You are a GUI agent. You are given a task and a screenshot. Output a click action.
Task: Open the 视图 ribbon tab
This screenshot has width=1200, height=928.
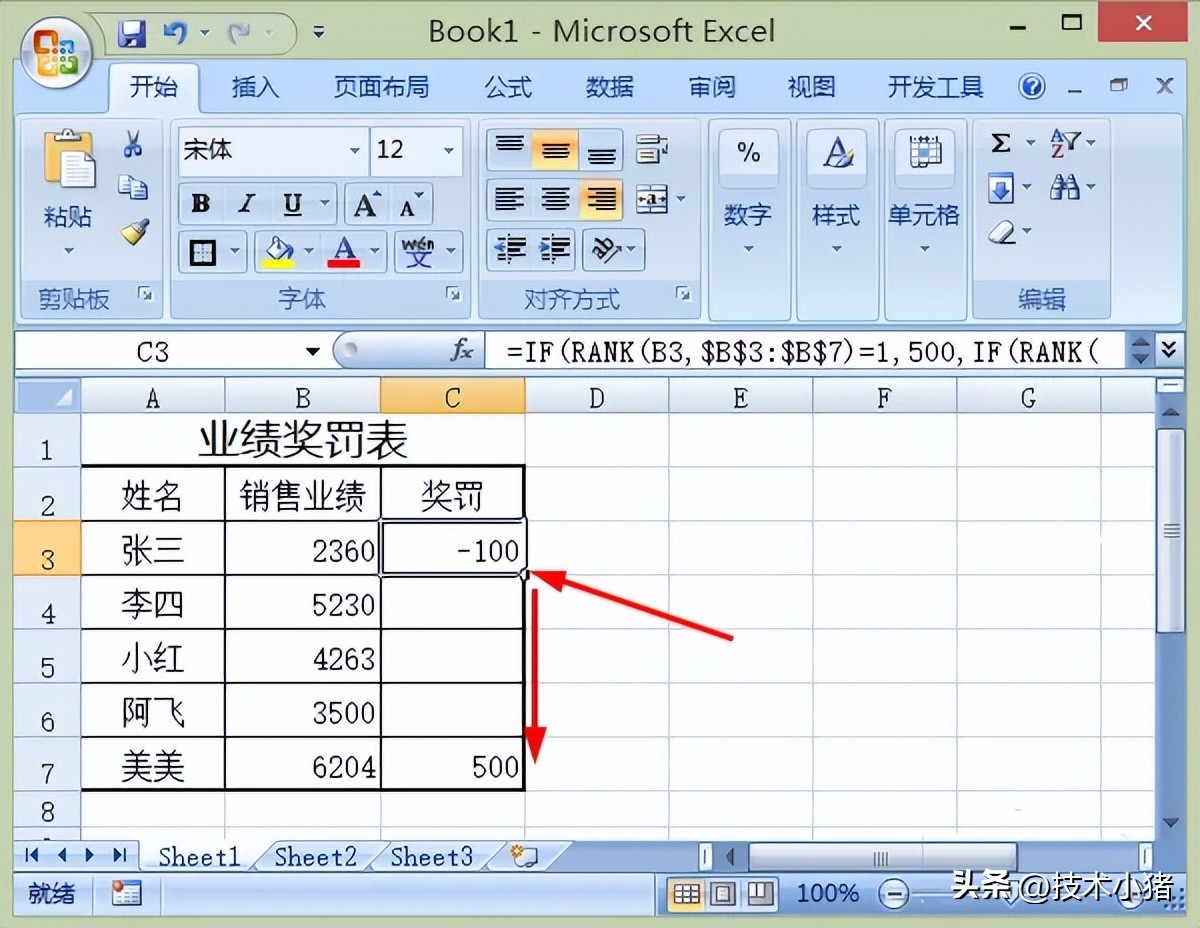(812, 88)
